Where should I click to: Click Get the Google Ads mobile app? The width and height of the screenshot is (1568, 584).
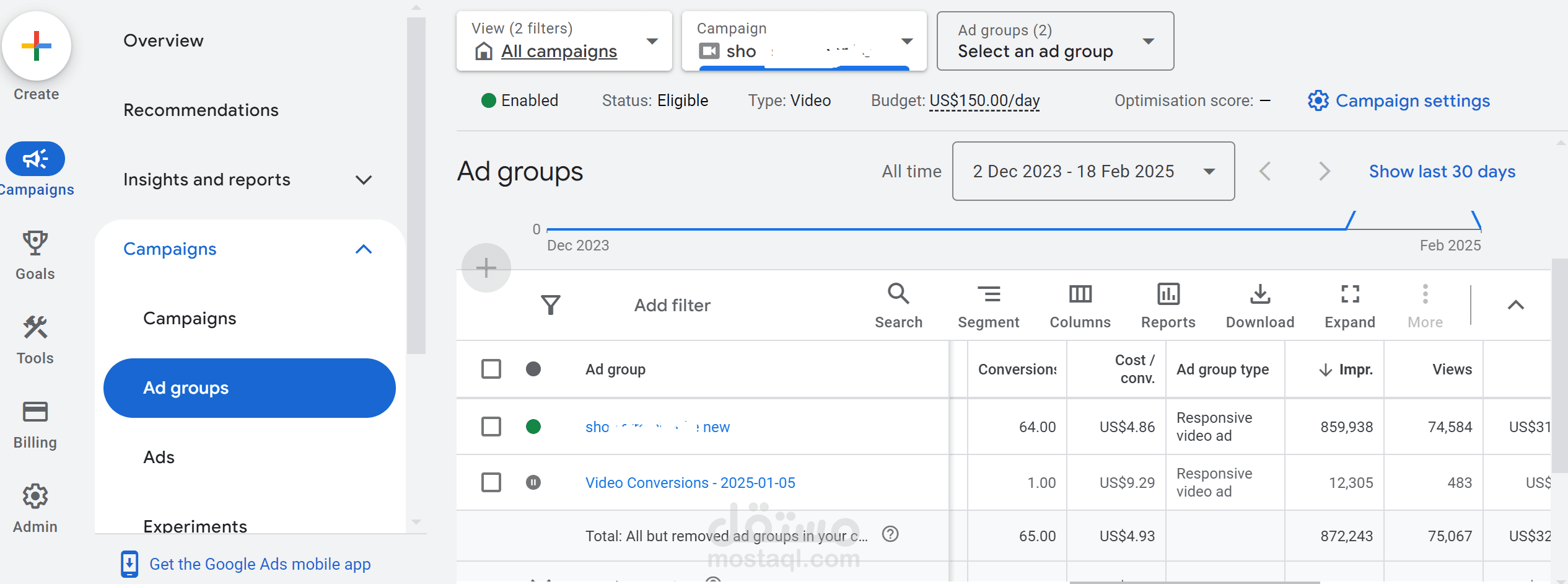260,564
